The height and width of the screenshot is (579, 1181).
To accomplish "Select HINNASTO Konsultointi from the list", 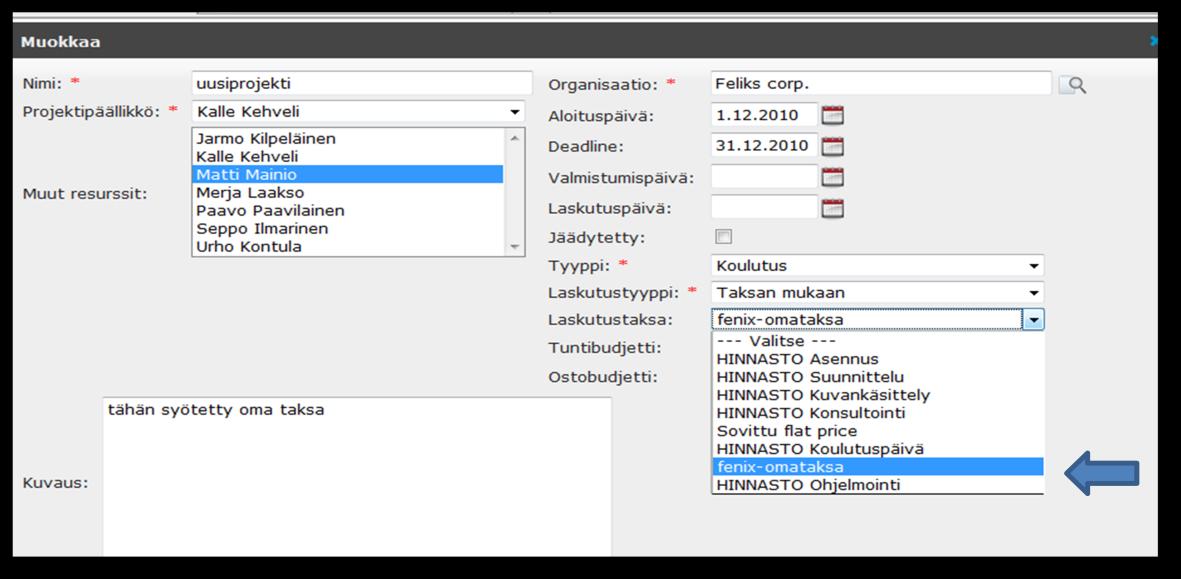I will (x=877, y=413).
